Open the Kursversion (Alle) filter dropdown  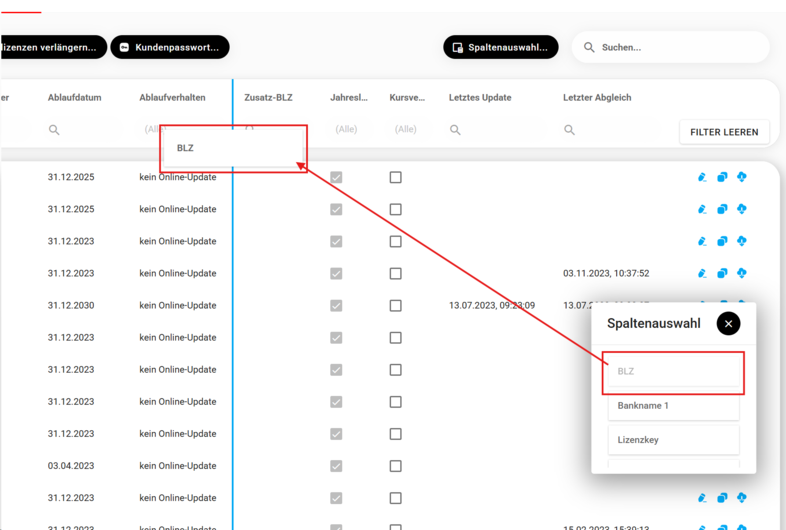click(x=405, y=130)
